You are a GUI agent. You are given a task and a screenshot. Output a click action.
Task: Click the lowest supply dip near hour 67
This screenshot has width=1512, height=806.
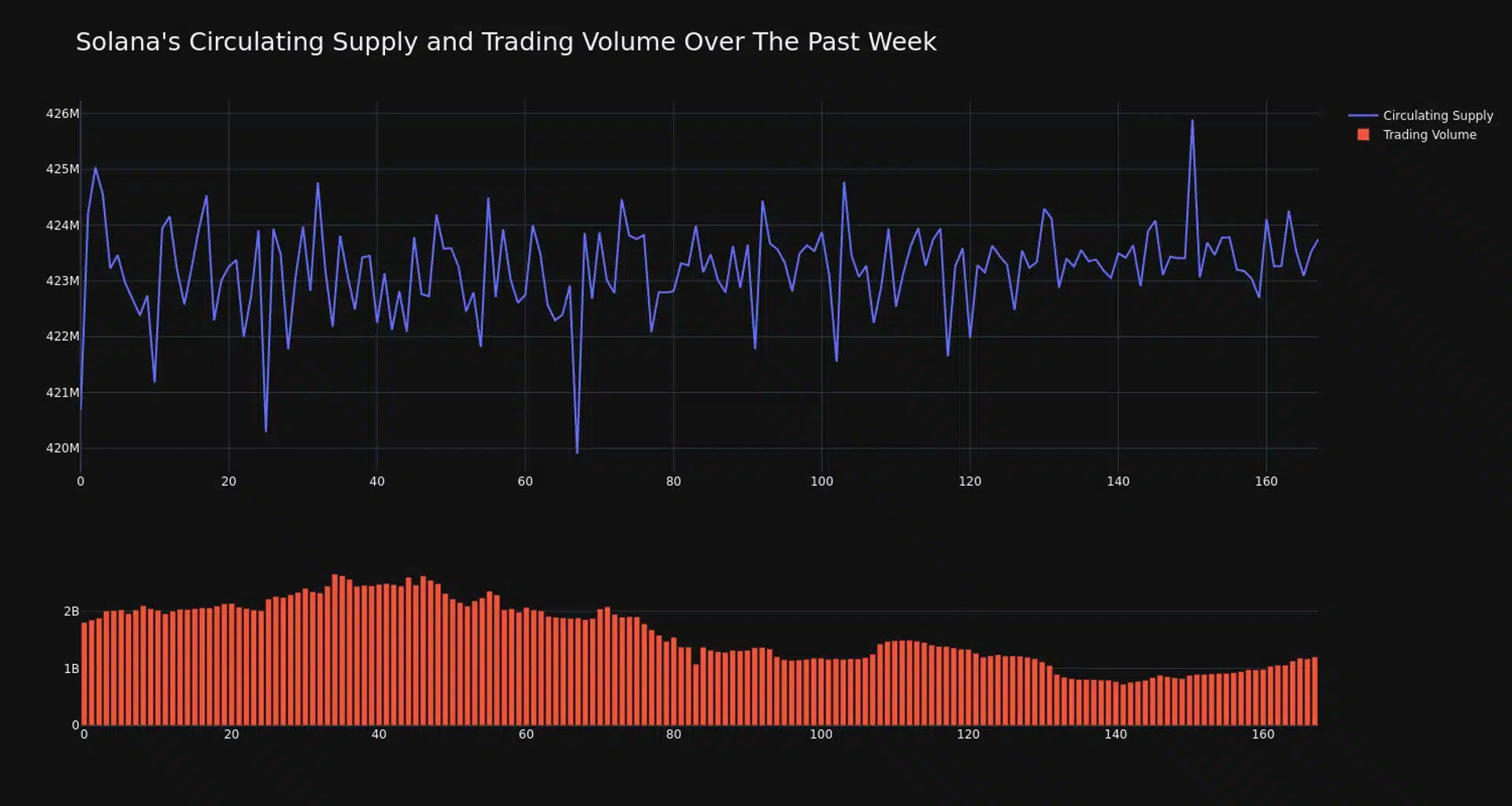[x=577, y=452]
